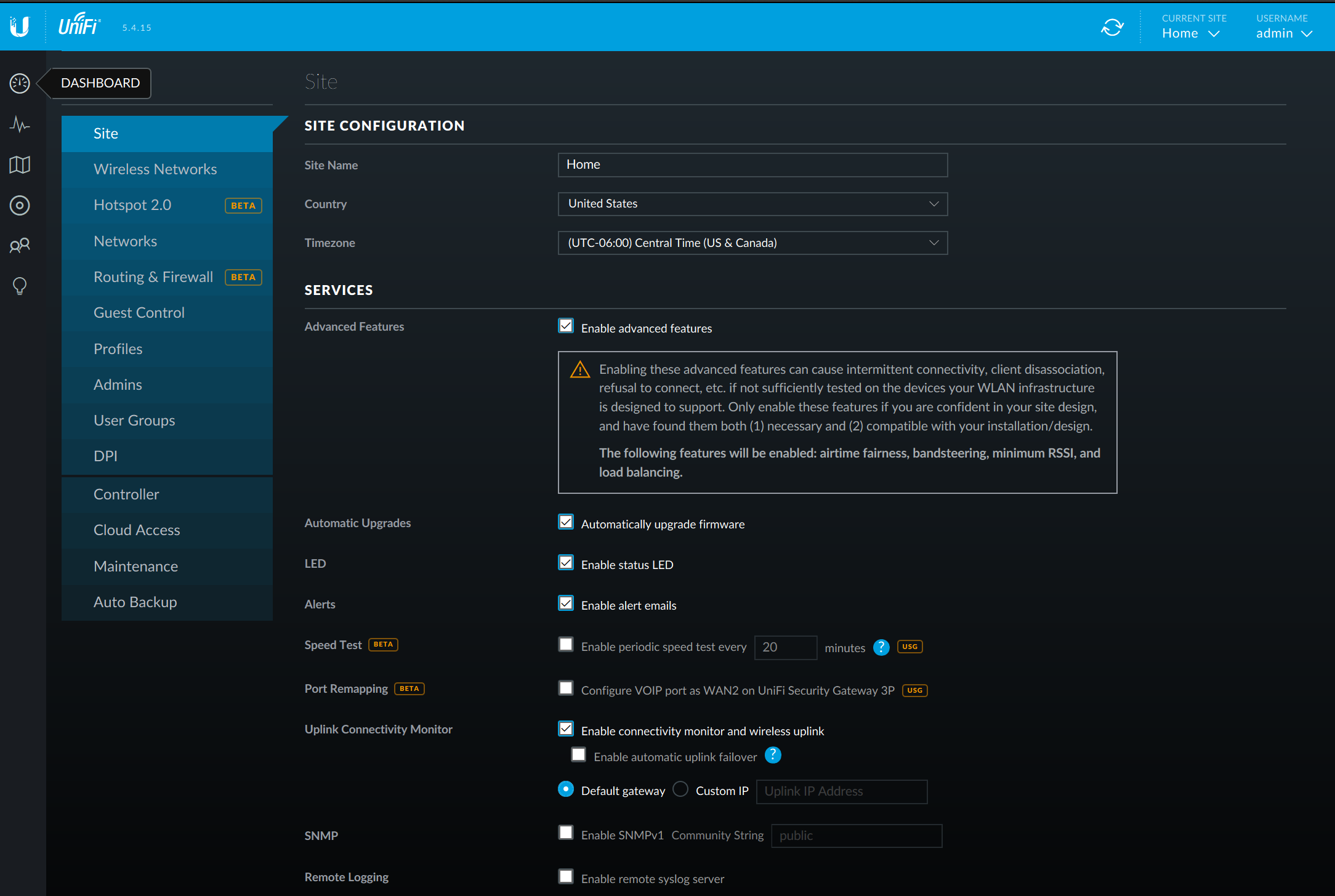Screen dimensions: 1335x896
Task: Open the Devices circle icon
Action: tap(20, 205)
